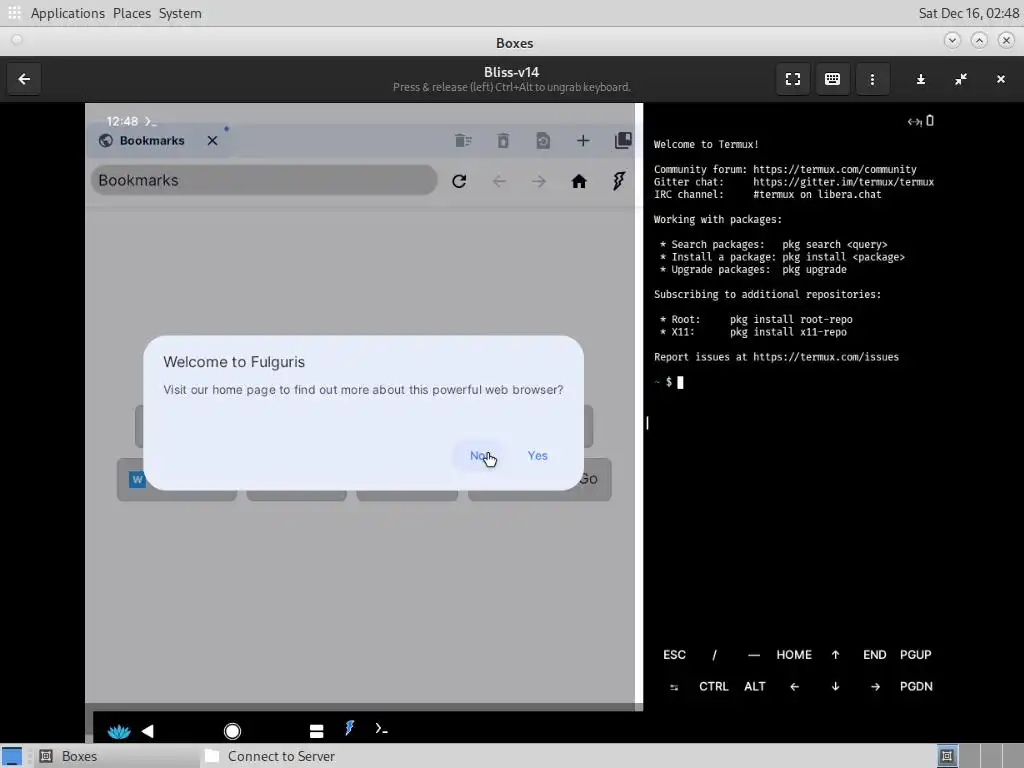Click the applications grid icon top-left
The image size is (1024, 768).
coord(14,13)
